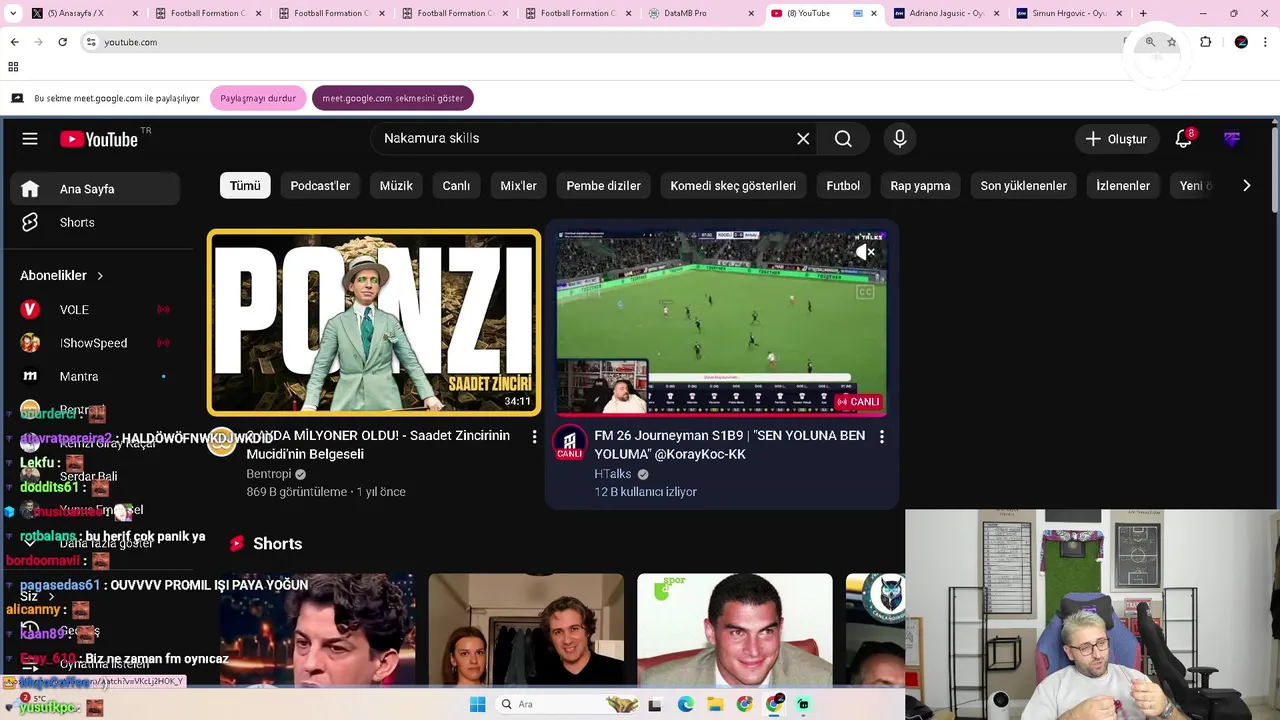Select the Pembe diziler filter chip
The height and width of the screenshot is (720, 1280).
click(x=603, y=186)
